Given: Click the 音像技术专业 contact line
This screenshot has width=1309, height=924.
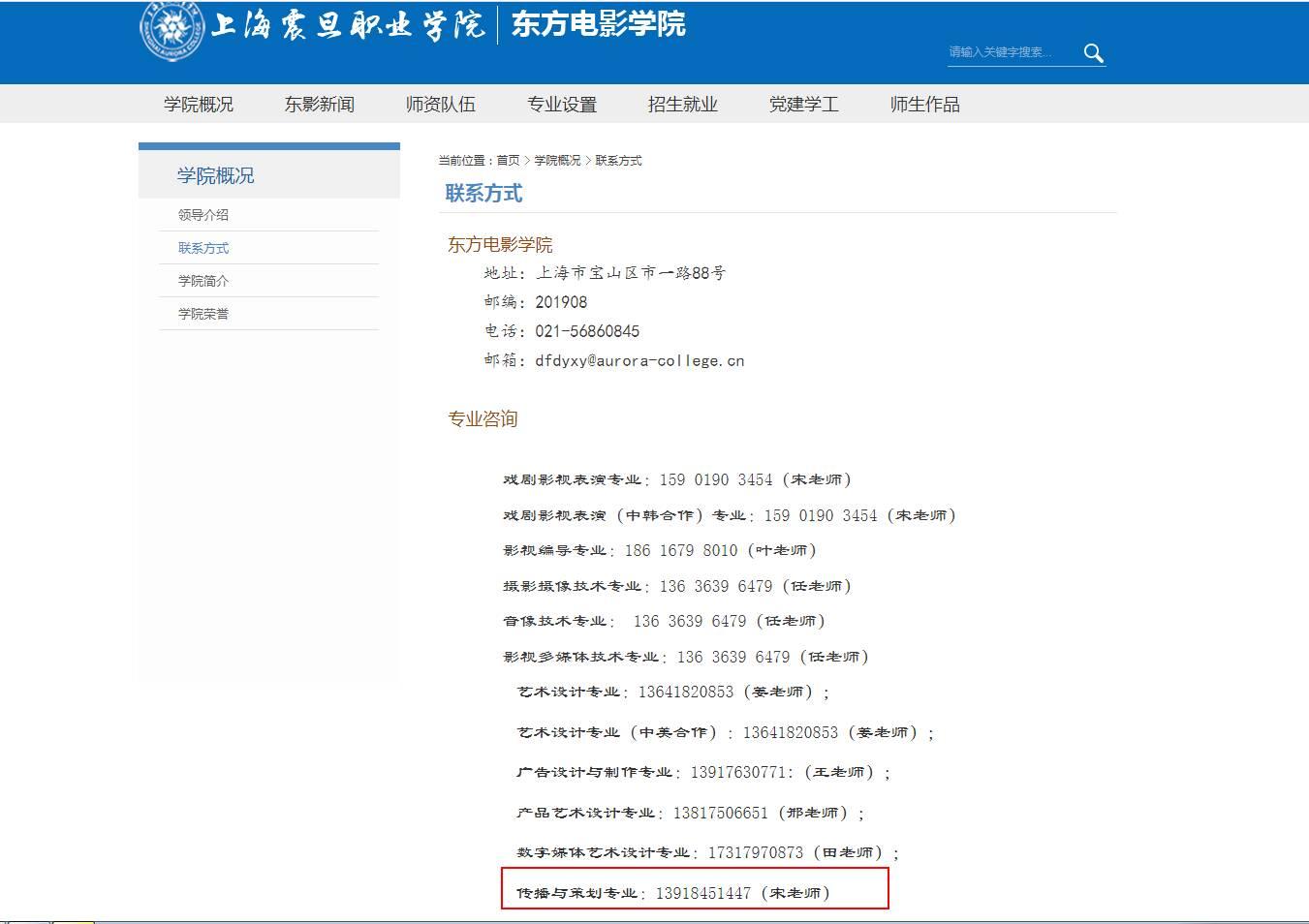Looking at the screenshot, I should 664,621.
